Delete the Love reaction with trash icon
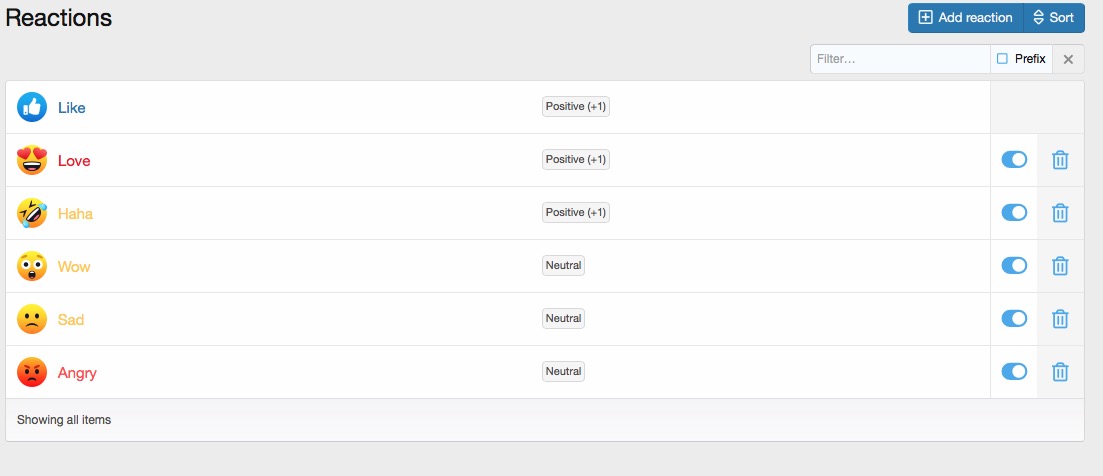 coord(1060,160)
